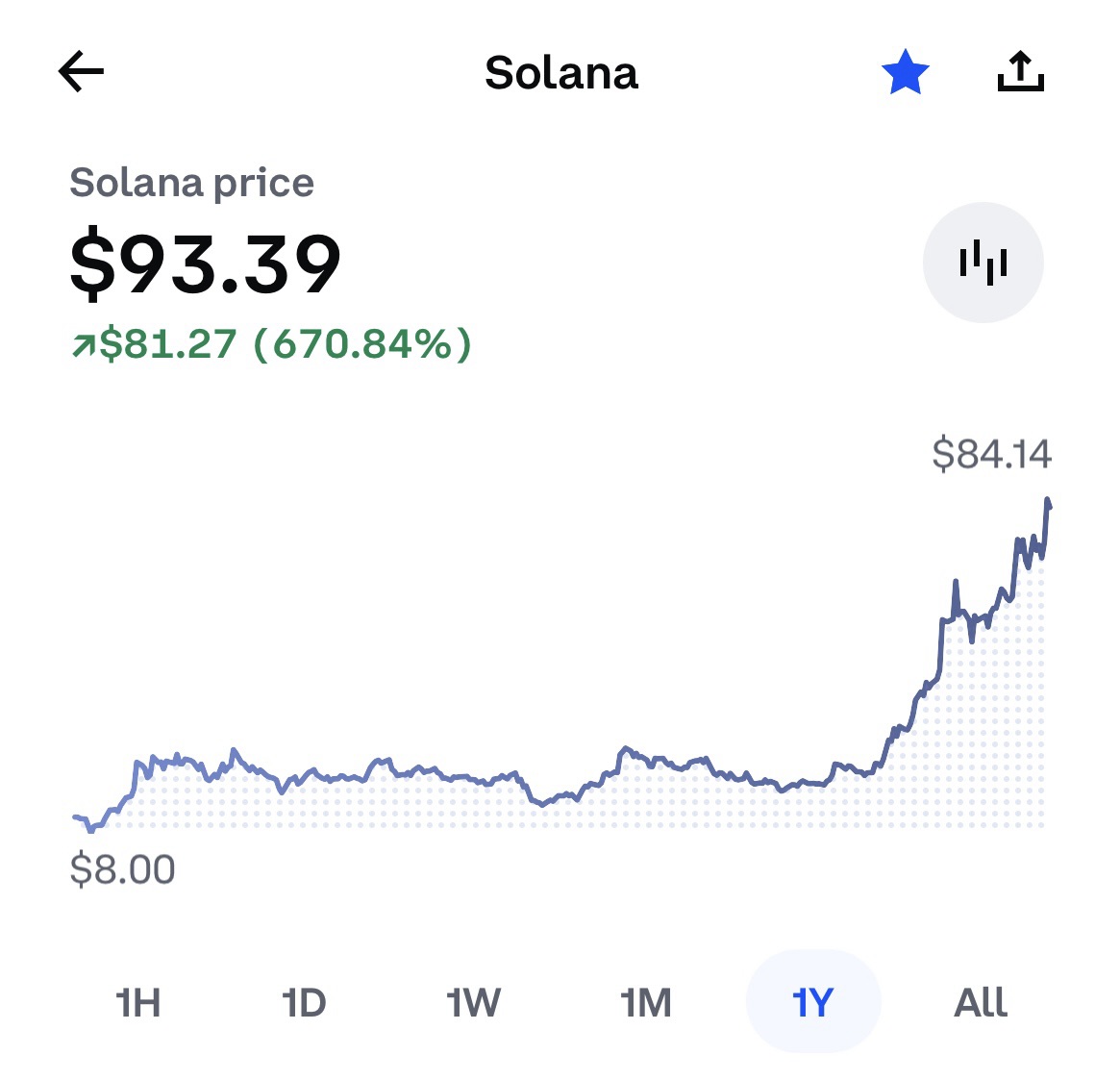Click the $84.14 high price label
1120x1080 pixels.
pos(992,454)
